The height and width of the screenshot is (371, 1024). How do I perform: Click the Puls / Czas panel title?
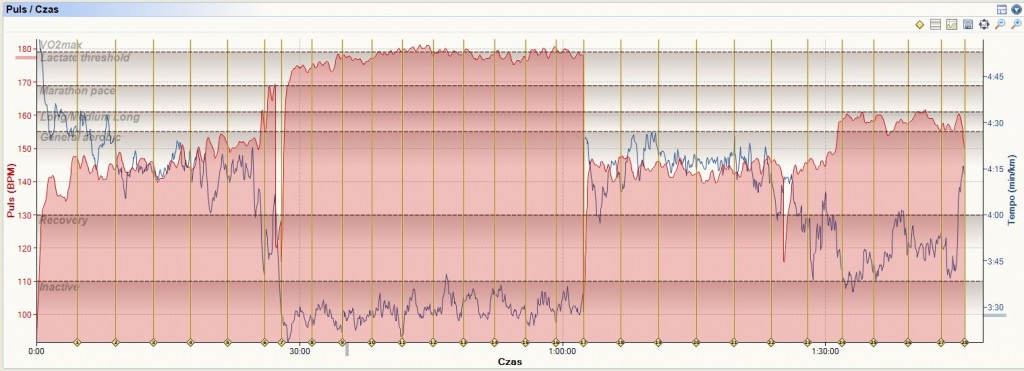[32, 9]
